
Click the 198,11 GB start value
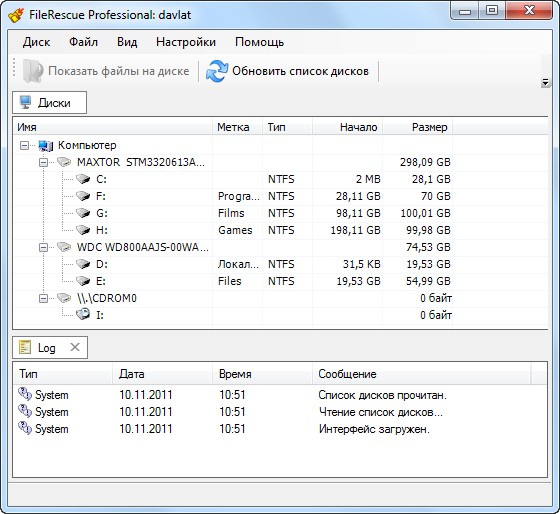point(355,230)
